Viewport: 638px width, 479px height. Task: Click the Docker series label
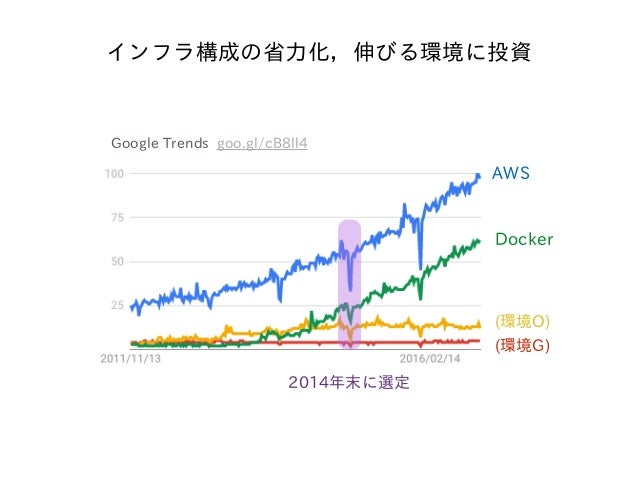coord(524,239)
